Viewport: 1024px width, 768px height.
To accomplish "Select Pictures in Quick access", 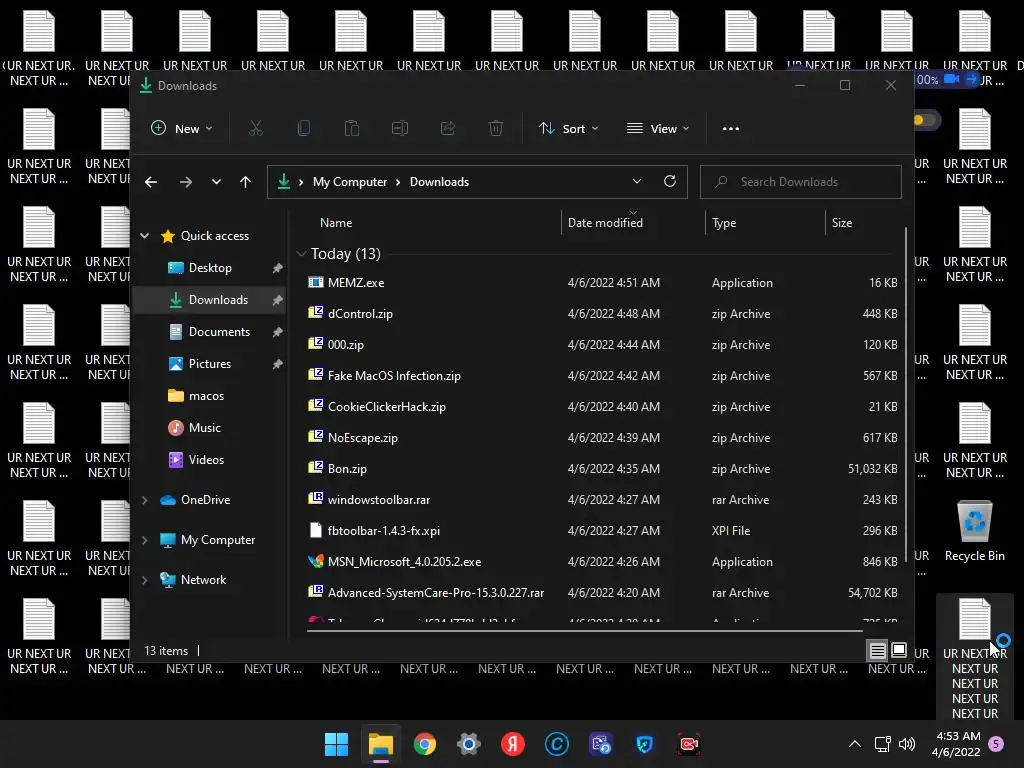I will tap(209, 364).
